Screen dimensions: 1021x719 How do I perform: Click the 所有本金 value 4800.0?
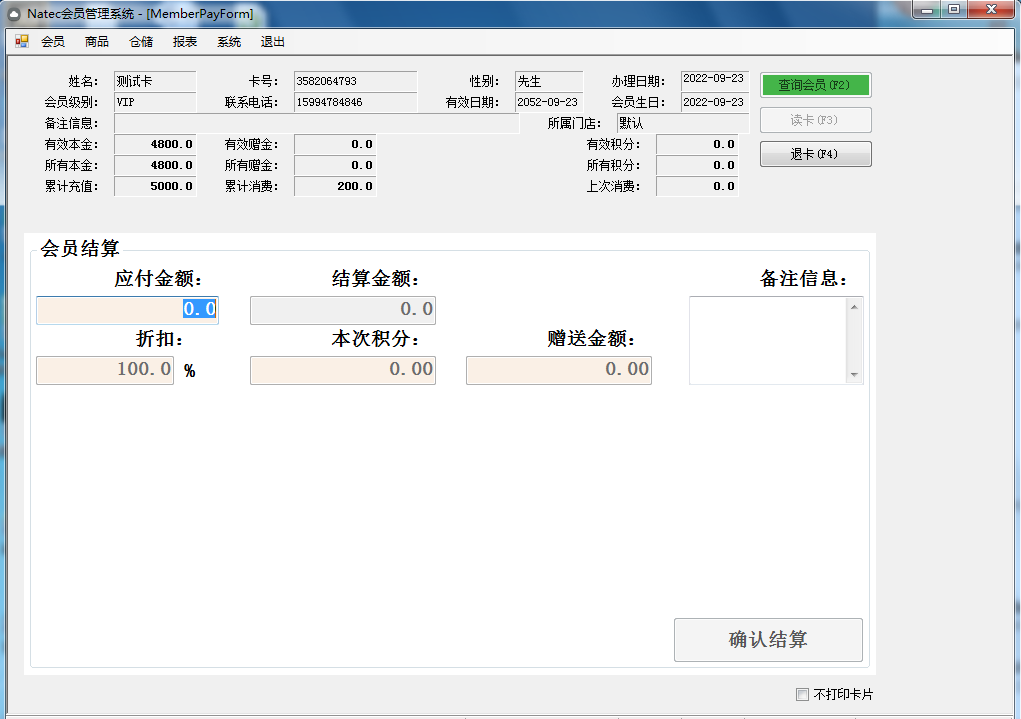pos(155,165)
